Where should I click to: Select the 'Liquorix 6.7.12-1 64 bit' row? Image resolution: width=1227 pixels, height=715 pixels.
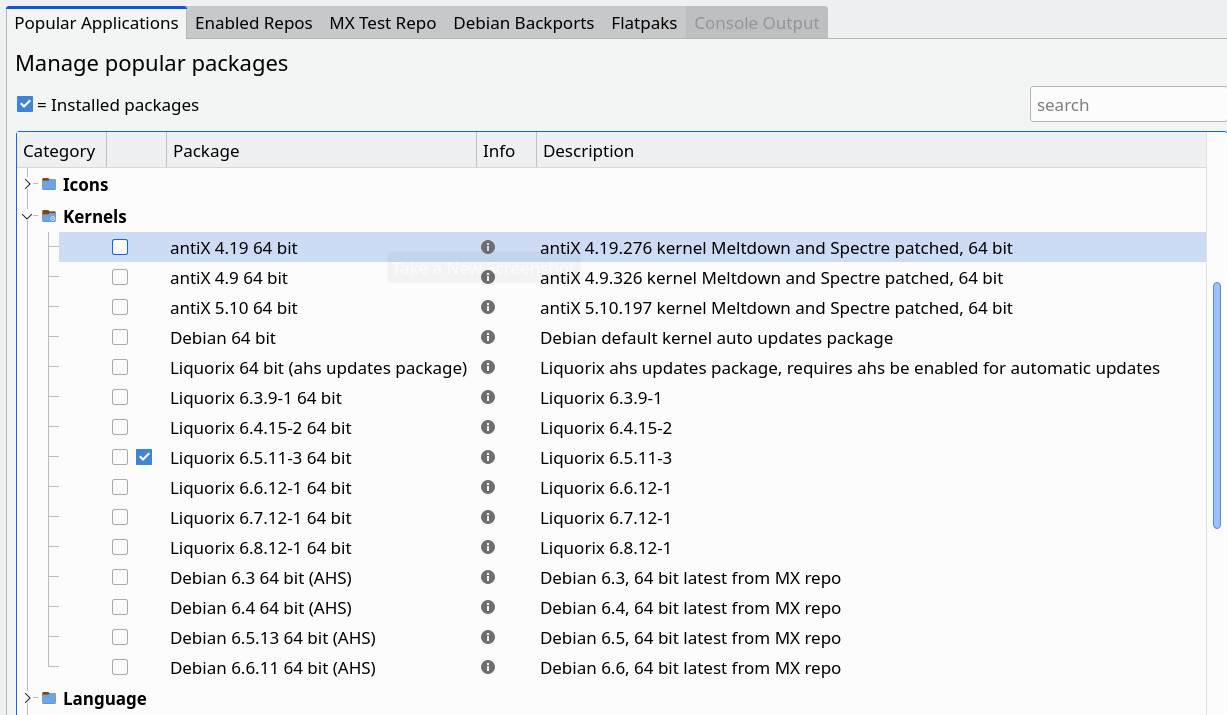632,517
